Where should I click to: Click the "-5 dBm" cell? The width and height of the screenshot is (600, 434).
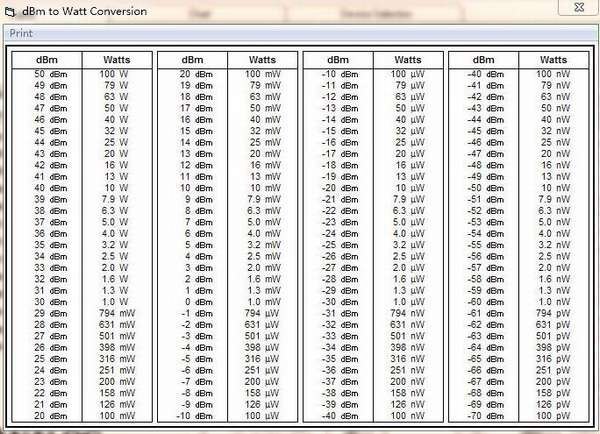pos(197,359)
